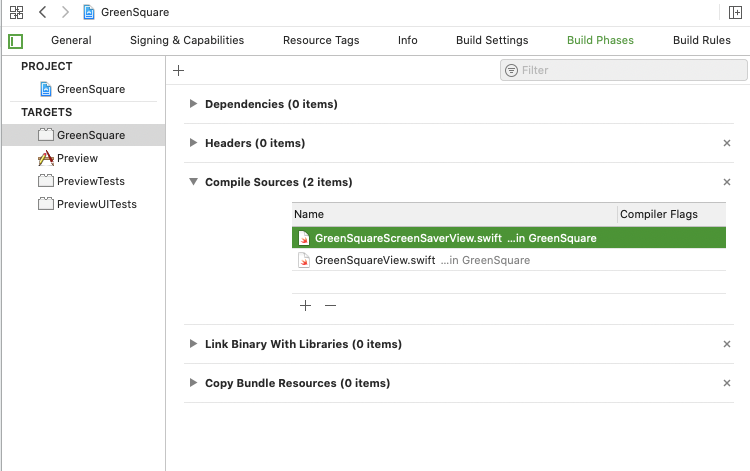Go forward with the right chevron
750x471 pixels.
click(x=65, y=12)
